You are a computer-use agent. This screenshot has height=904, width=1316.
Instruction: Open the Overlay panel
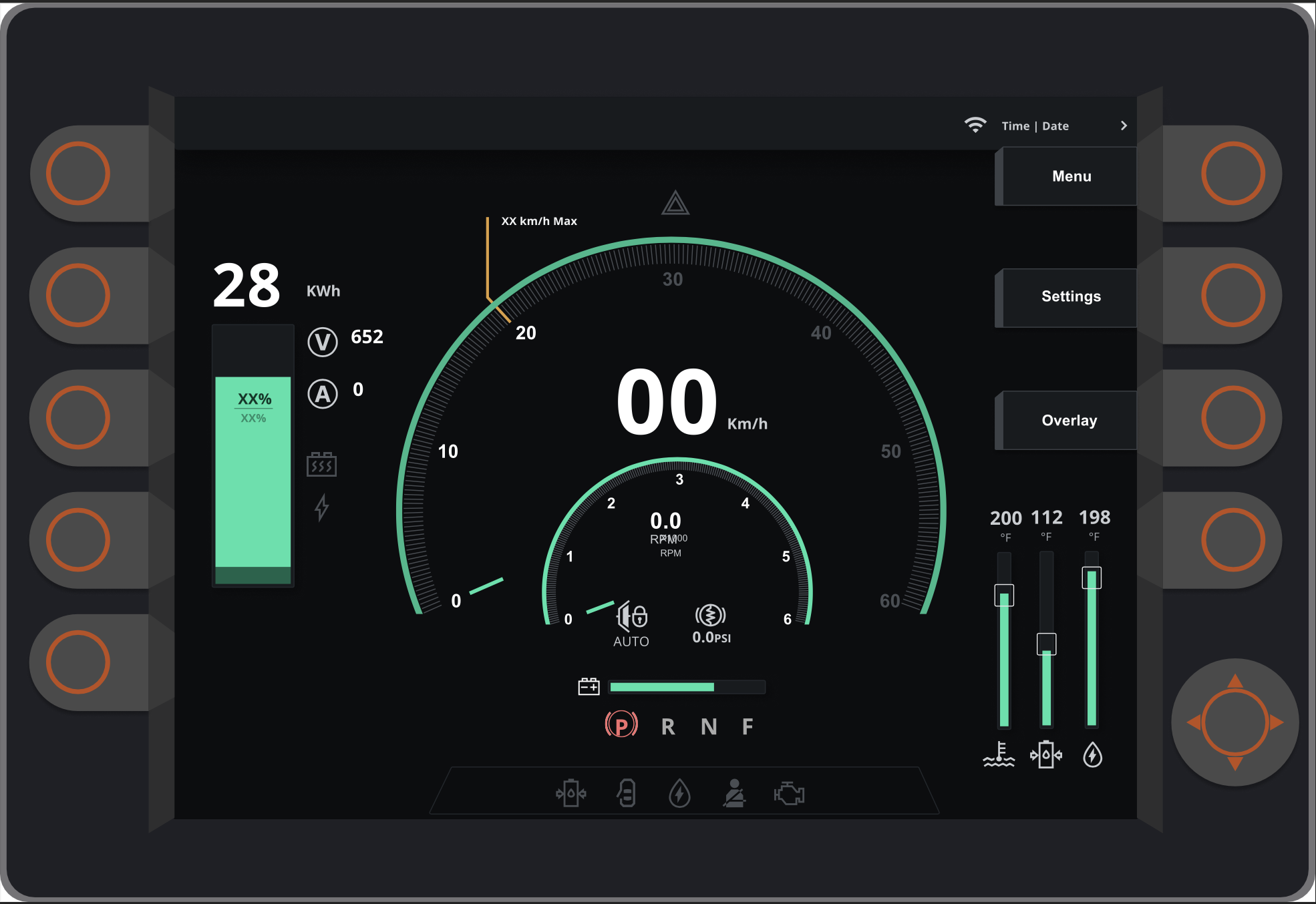pyautogui.click(x=1069, y=421)
